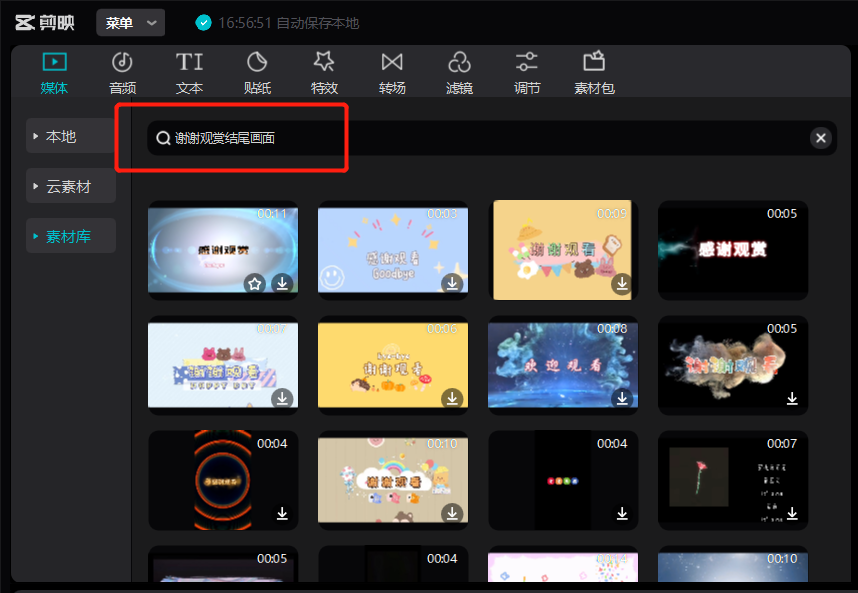Select the 00:05 black 感谢观赏 thumbnail
The width and height of the screenshot is (858, 593).
pyautogui.click(x=733, y=250)
